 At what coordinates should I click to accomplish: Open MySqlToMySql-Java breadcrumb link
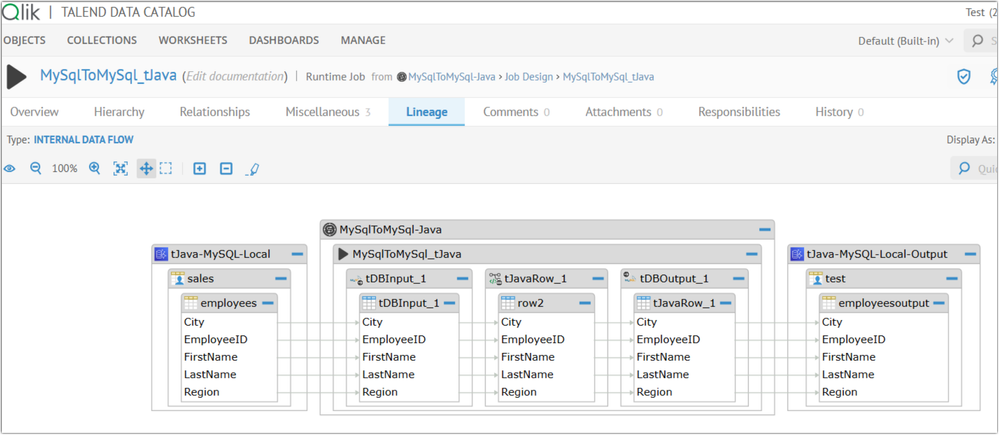452,77
